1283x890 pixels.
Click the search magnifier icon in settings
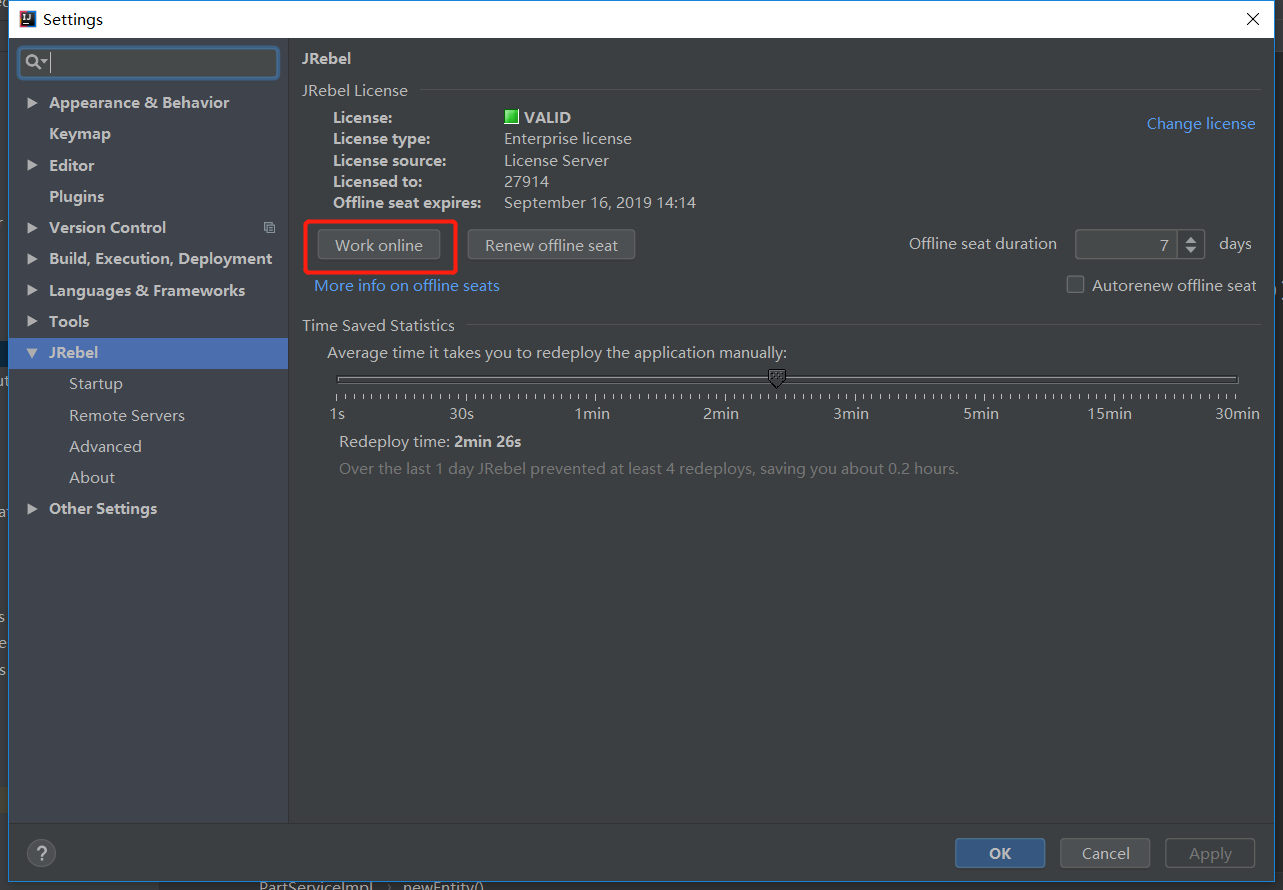click(35, 62)
